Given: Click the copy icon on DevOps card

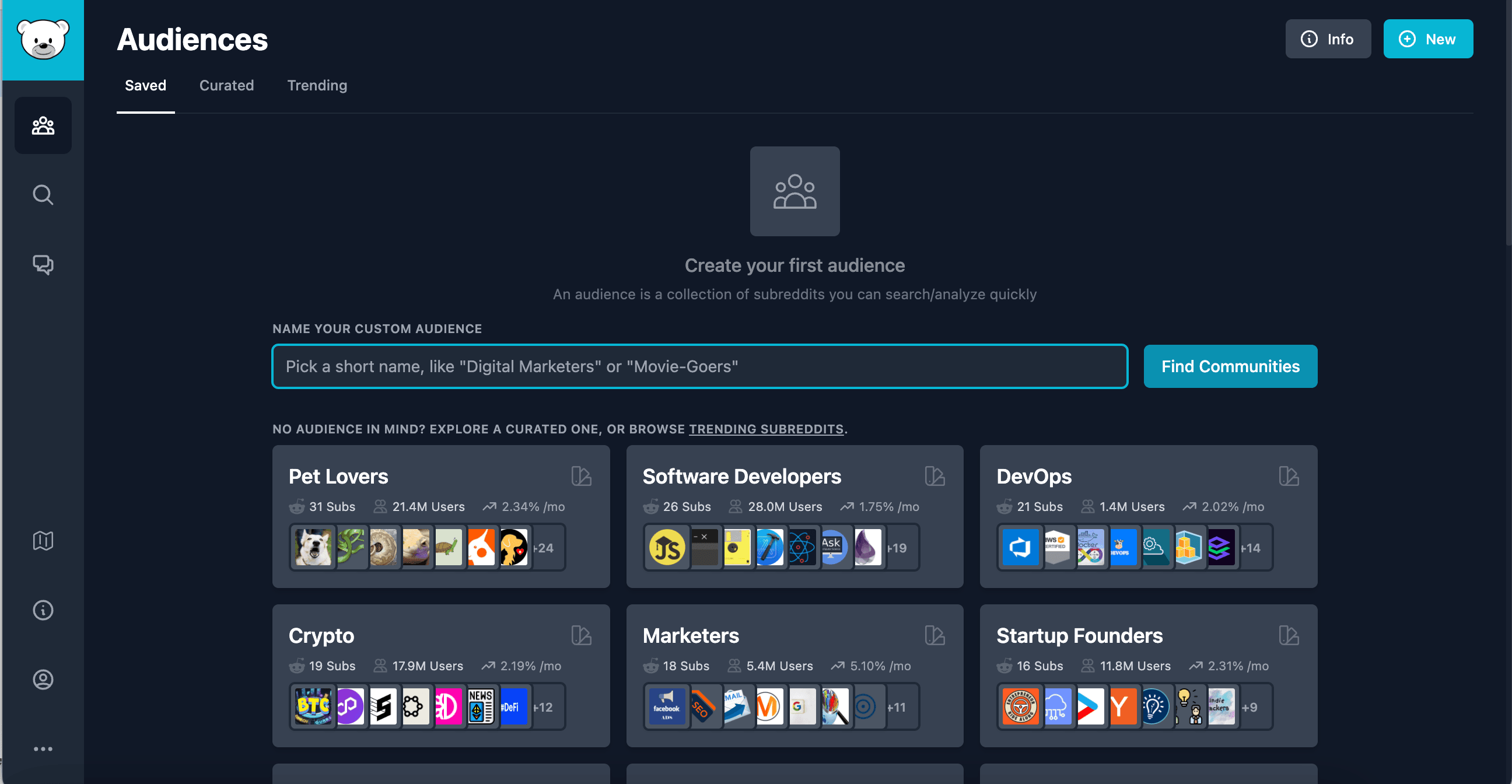Looking at the screenshot, I should (1289, 476).
